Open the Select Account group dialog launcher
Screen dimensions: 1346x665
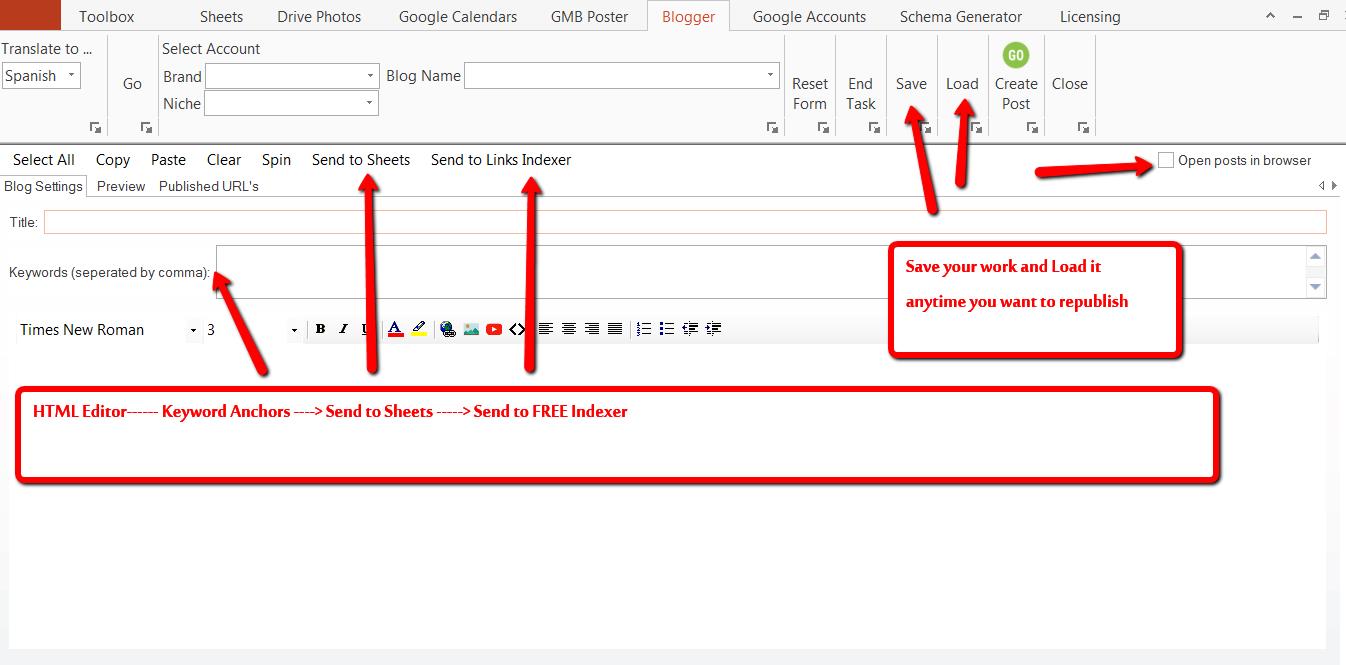pos(772,128)
